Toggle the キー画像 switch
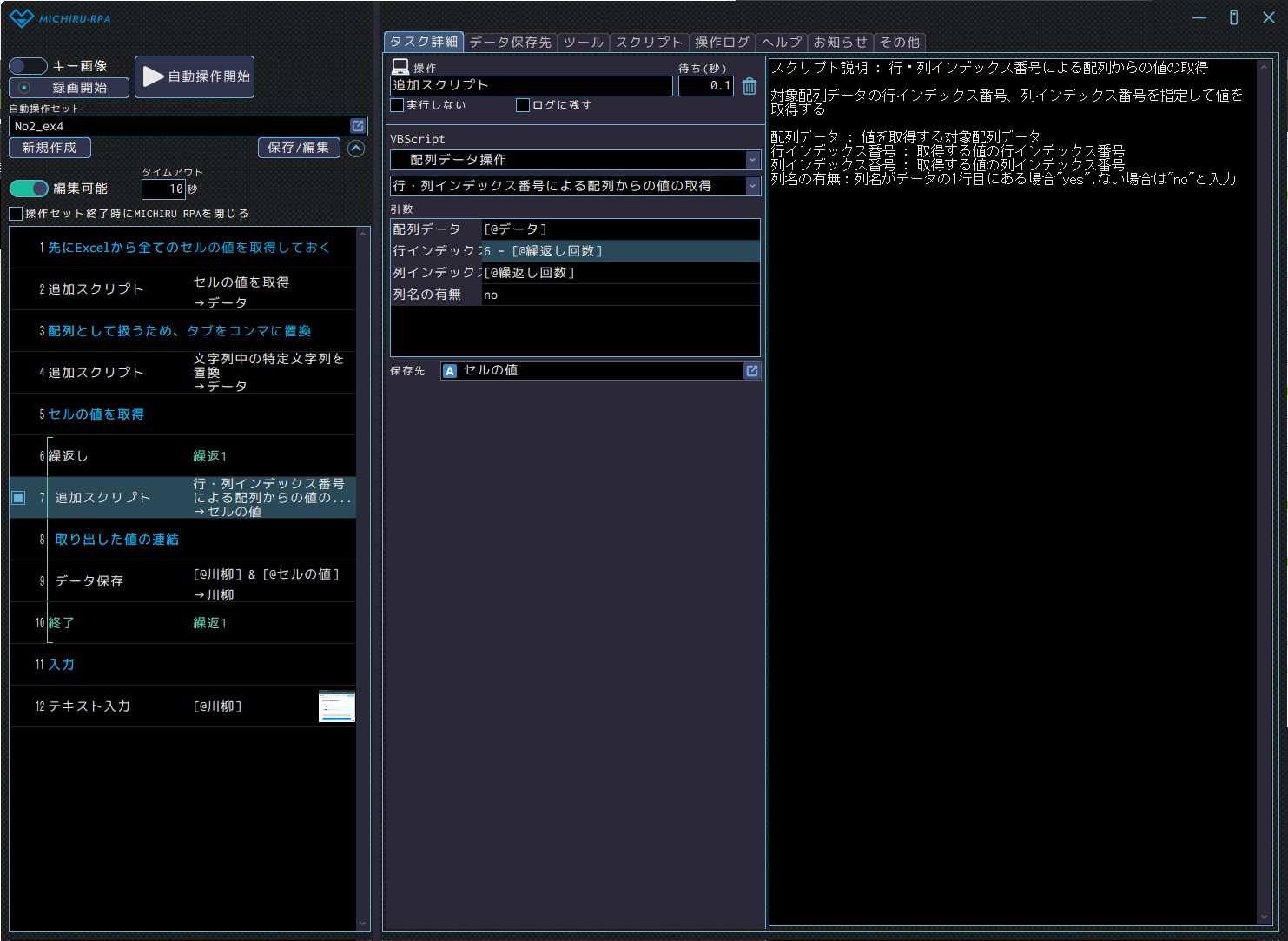1288x941 pixels. pos(28,66)
